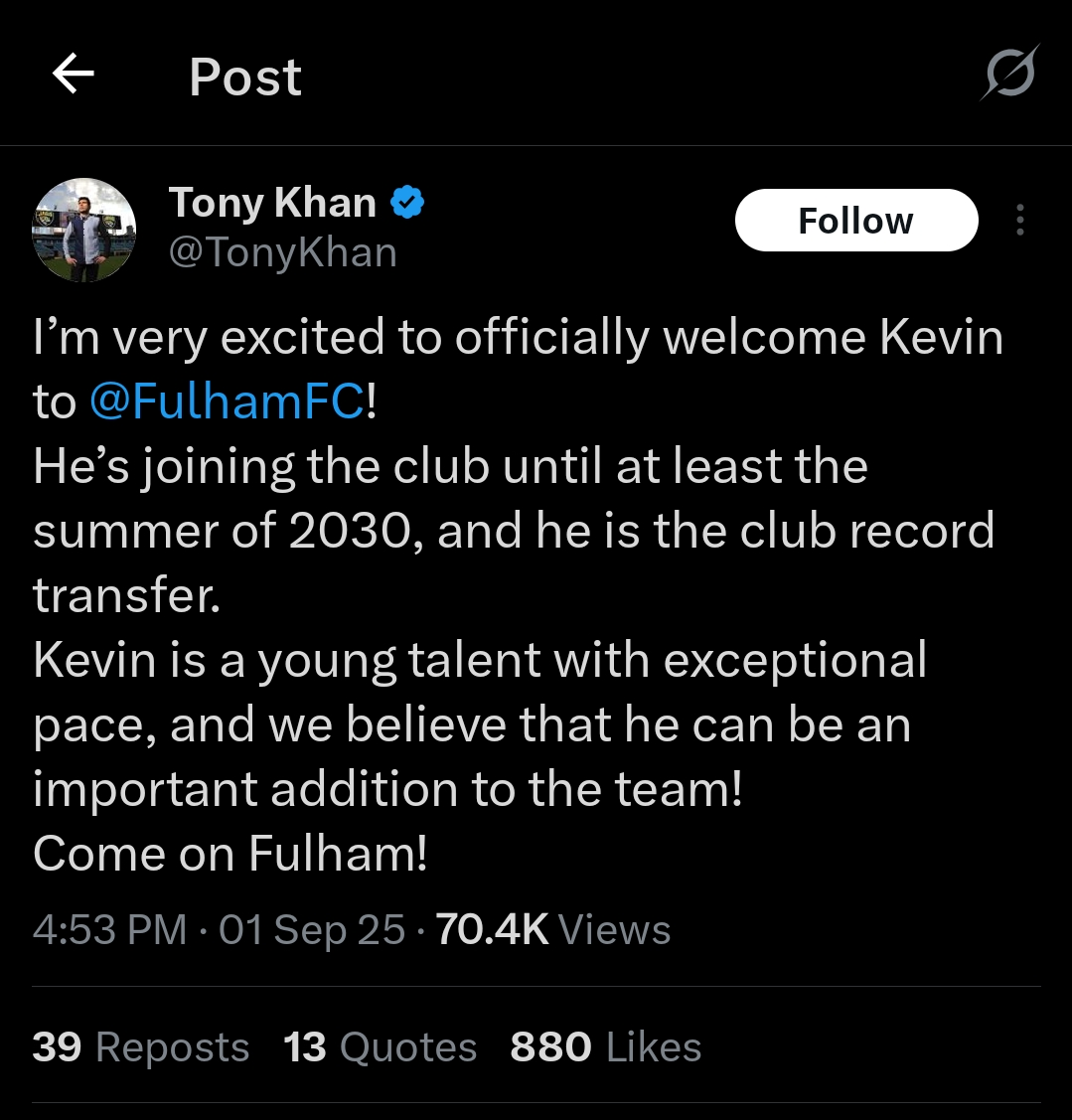Open the Tony Khan display name
This screenshot has width=1072, height=1120.
pos(272,203)
